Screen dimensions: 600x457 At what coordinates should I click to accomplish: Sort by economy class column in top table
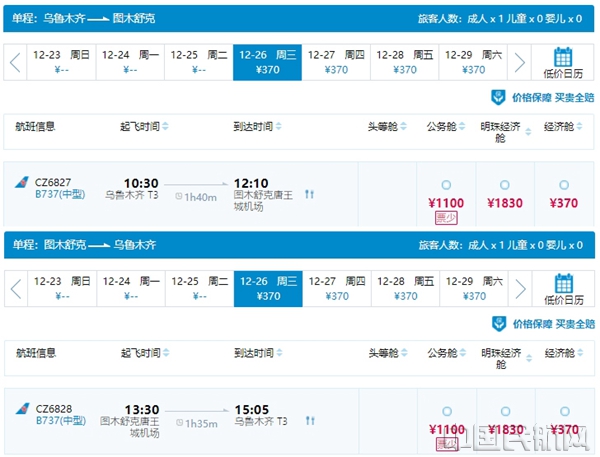pos(564,127)
